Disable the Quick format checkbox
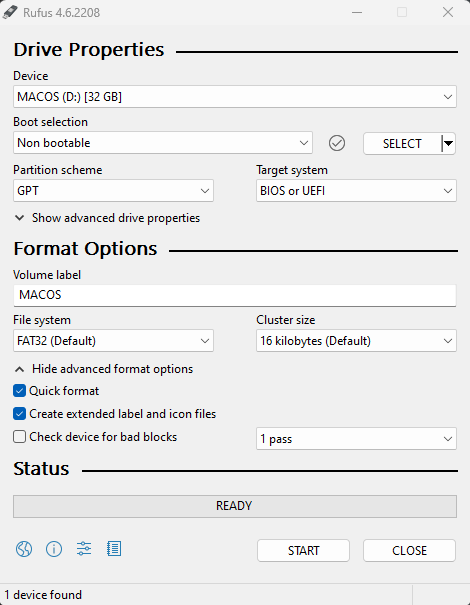This screenshot has height=605, width=470. point(19,391)
